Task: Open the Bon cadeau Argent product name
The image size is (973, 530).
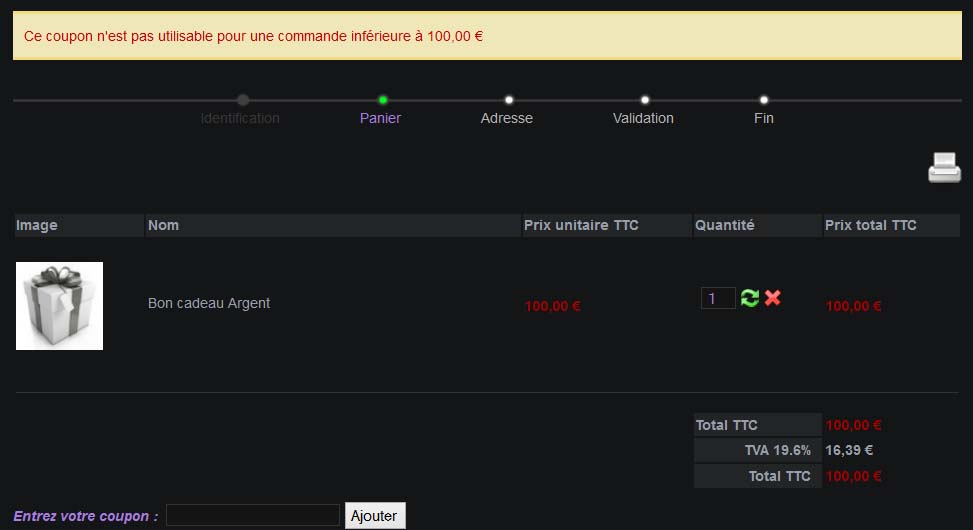Action: (209, 303)
